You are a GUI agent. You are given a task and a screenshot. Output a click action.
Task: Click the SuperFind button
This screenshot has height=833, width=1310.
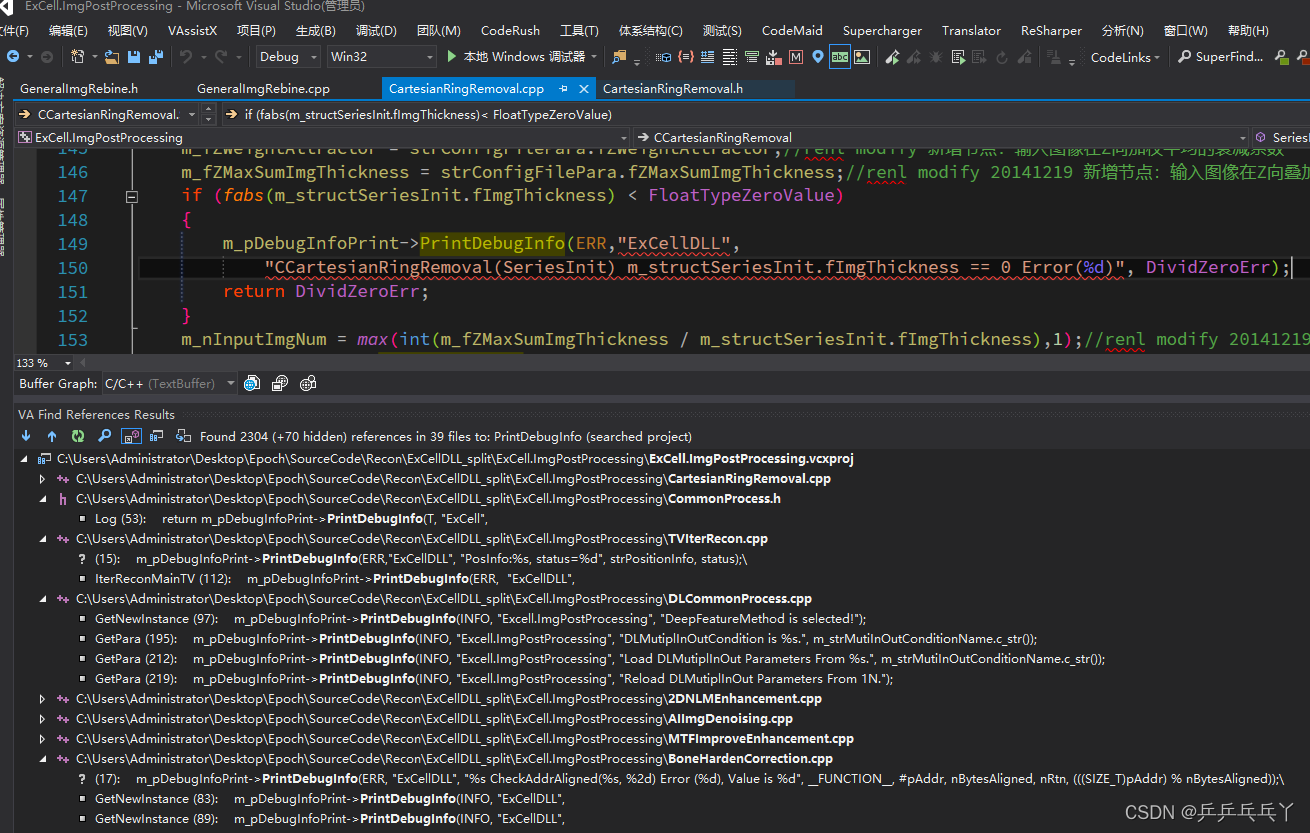[1220, 57]
